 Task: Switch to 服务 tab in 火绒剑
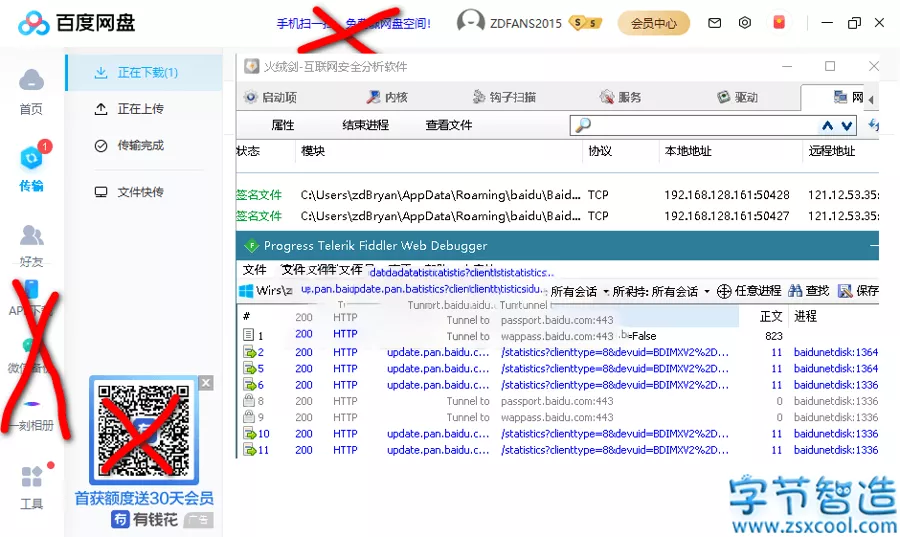pyautogui.click(x=620, y=97)
